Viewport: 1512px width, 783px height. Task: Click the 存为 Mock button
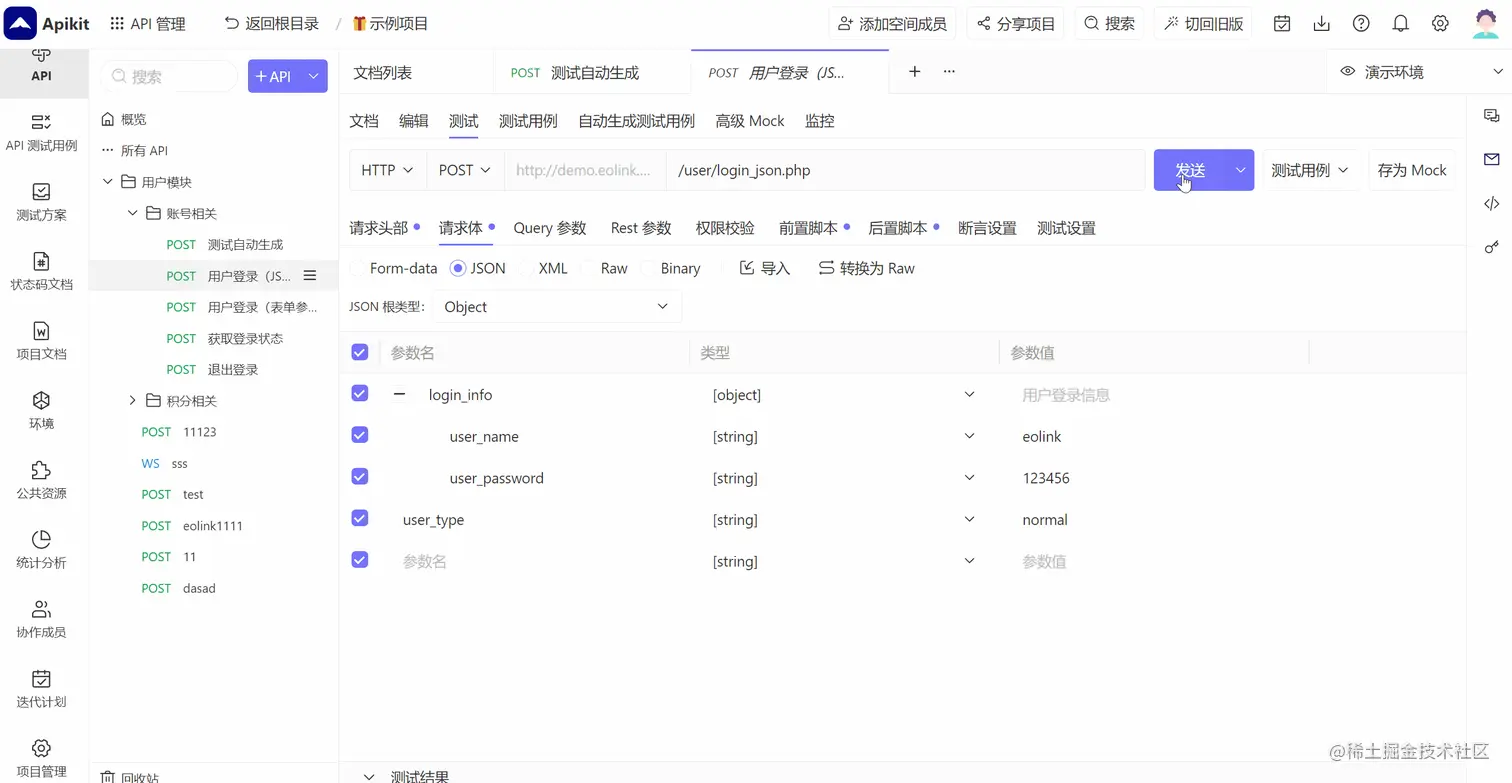coord(1412,170)
